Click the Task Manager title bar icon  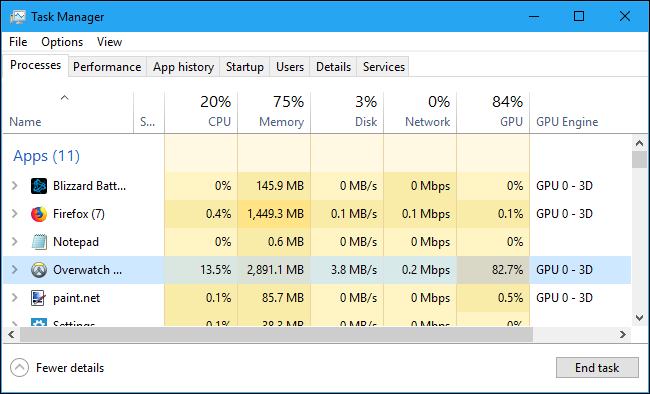pyautogui.click(x=18, y=17)
